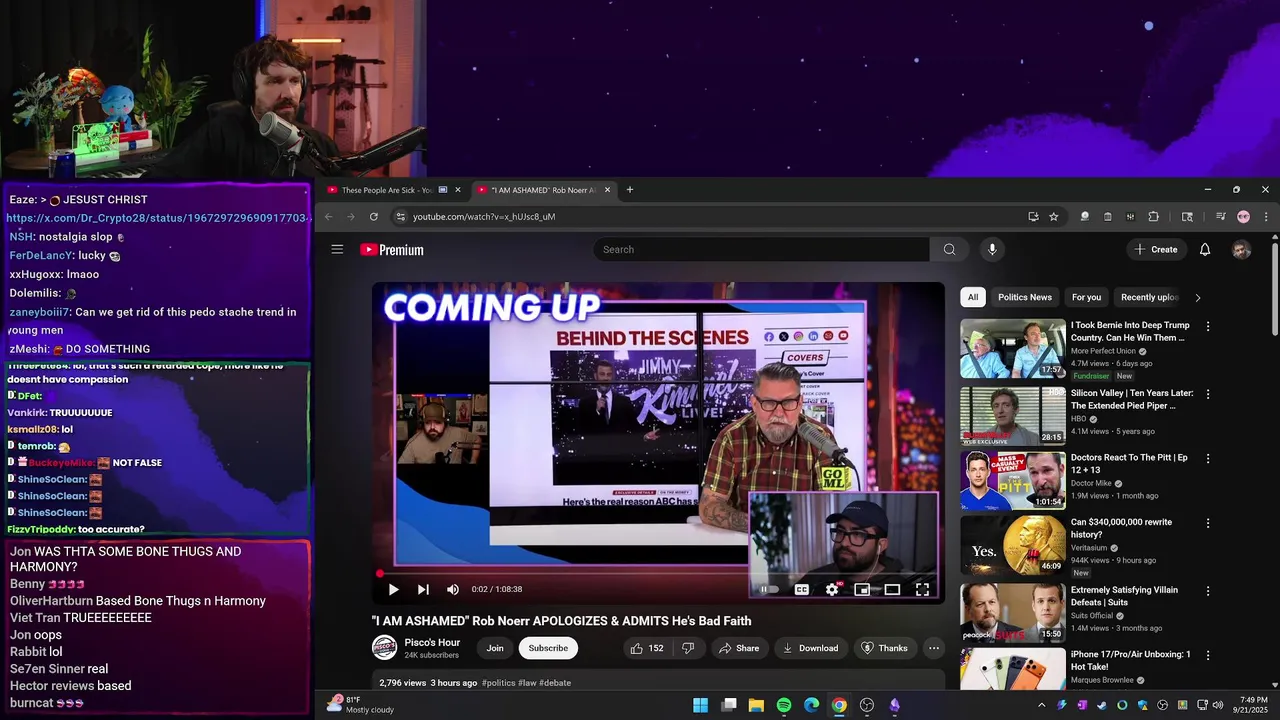Click the Create button in YouTube header
Viewport: 1280px width, 720px height.
click(x=1156, y=249)
